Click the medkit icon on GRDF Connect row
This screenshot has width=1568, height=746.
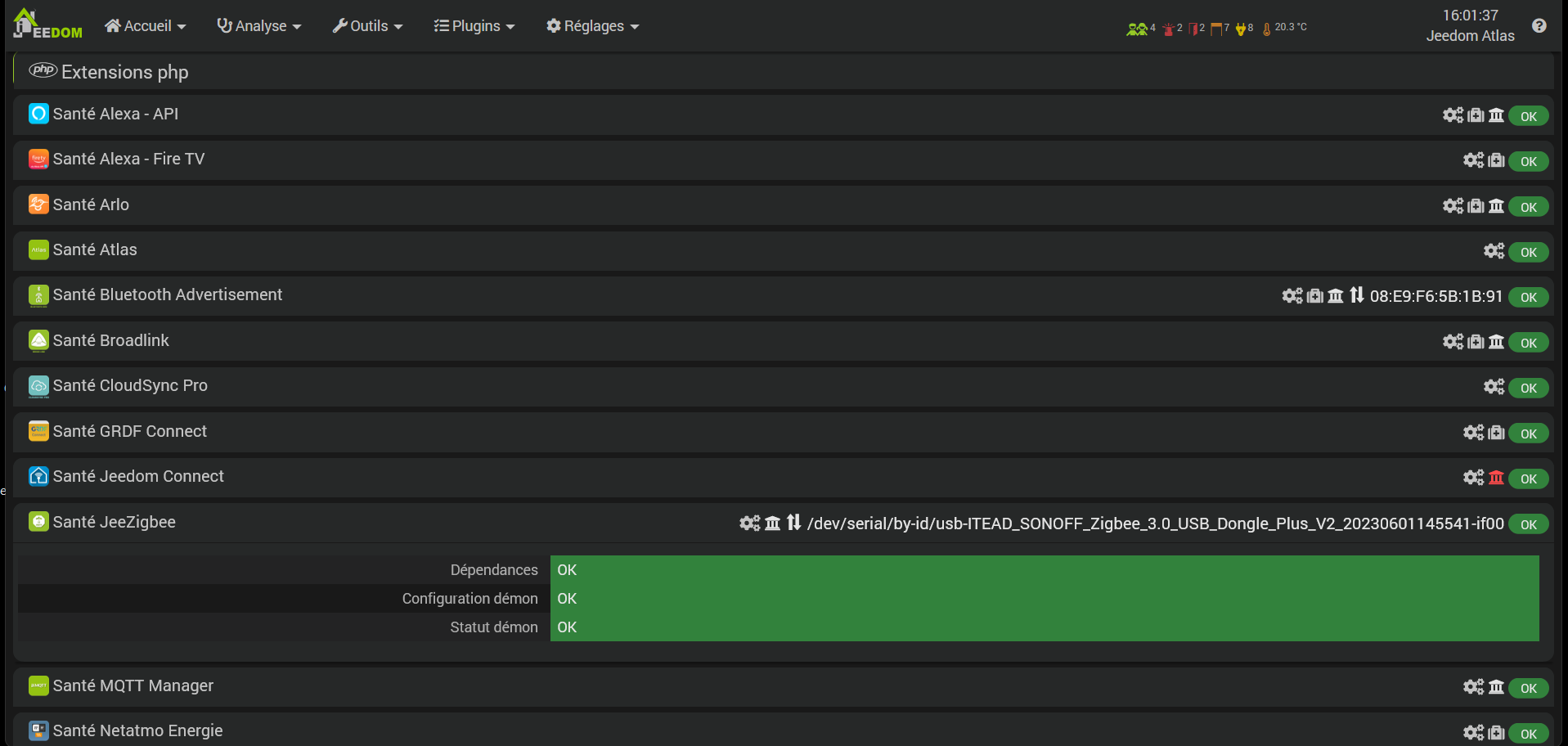coord(1496,433)
